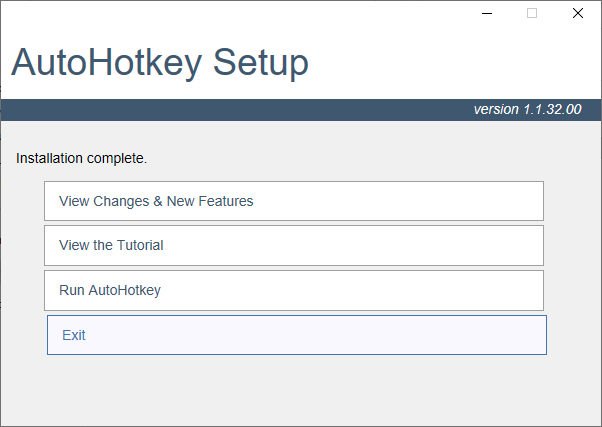Minimize the AutoHotkey Setup window
The height and width of the screenshot is (427, 602).
487,13
